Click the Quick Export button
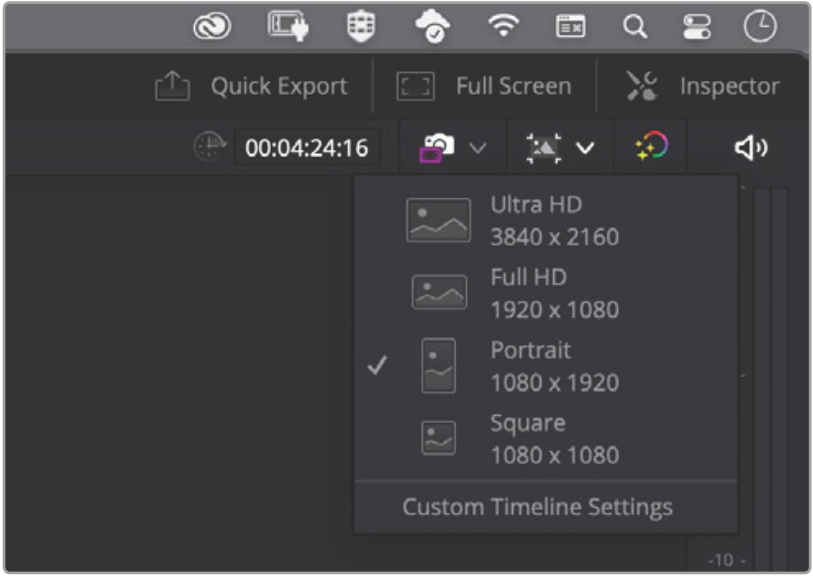Image resolution: width=813 pixels, height=577 pixels. coord(252,87)
